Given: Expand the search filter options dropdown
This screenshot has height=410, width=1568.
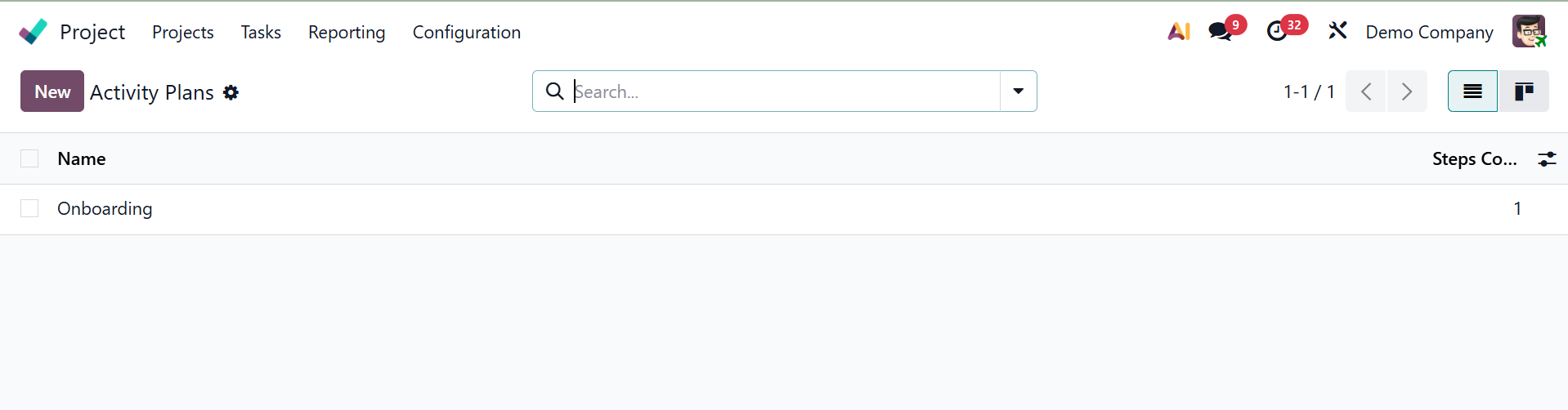Looking at the screenshot, I should point(1018,91).
